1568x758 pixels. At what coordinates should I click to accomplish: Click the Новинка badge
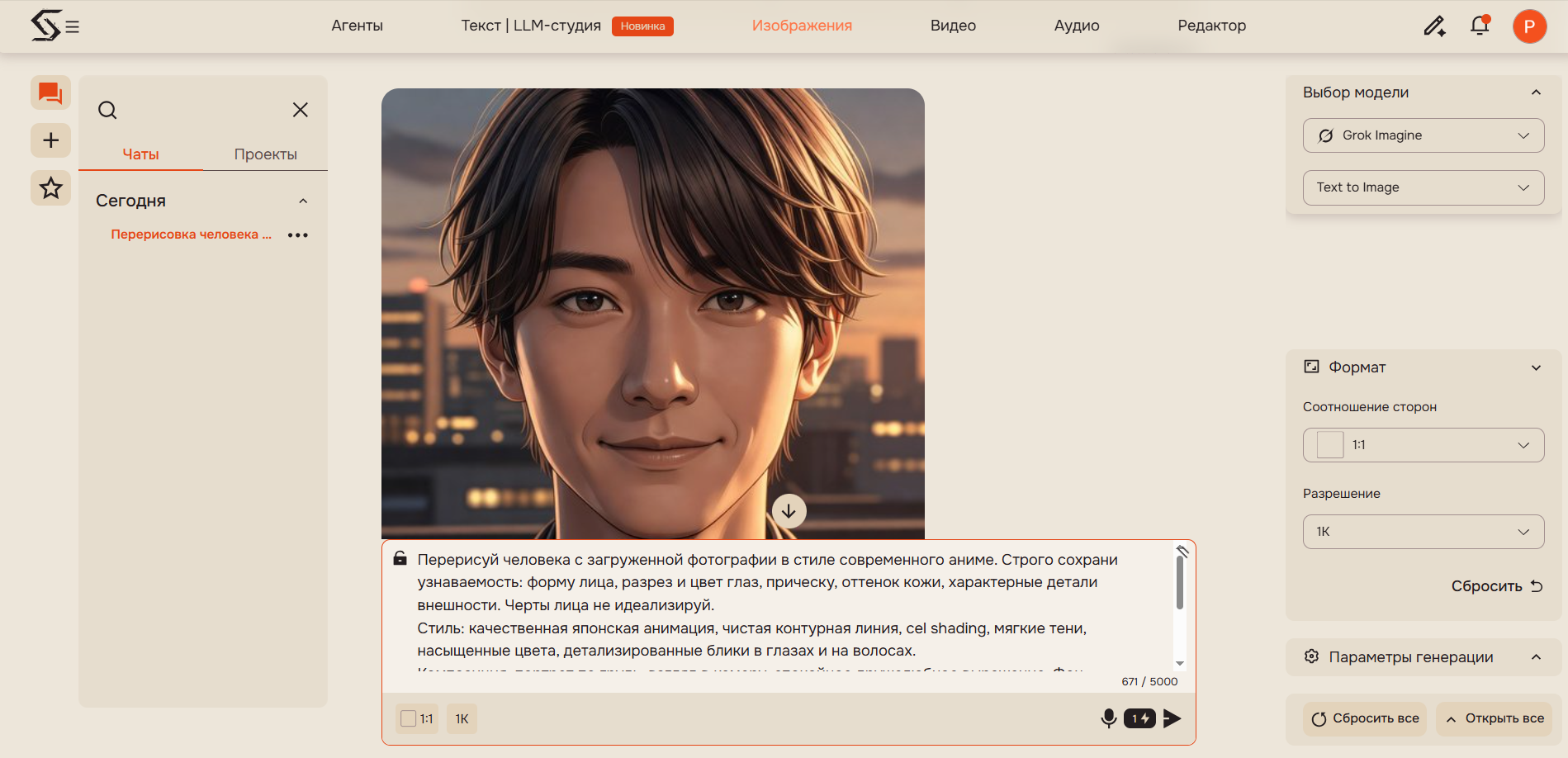point(642,26)
